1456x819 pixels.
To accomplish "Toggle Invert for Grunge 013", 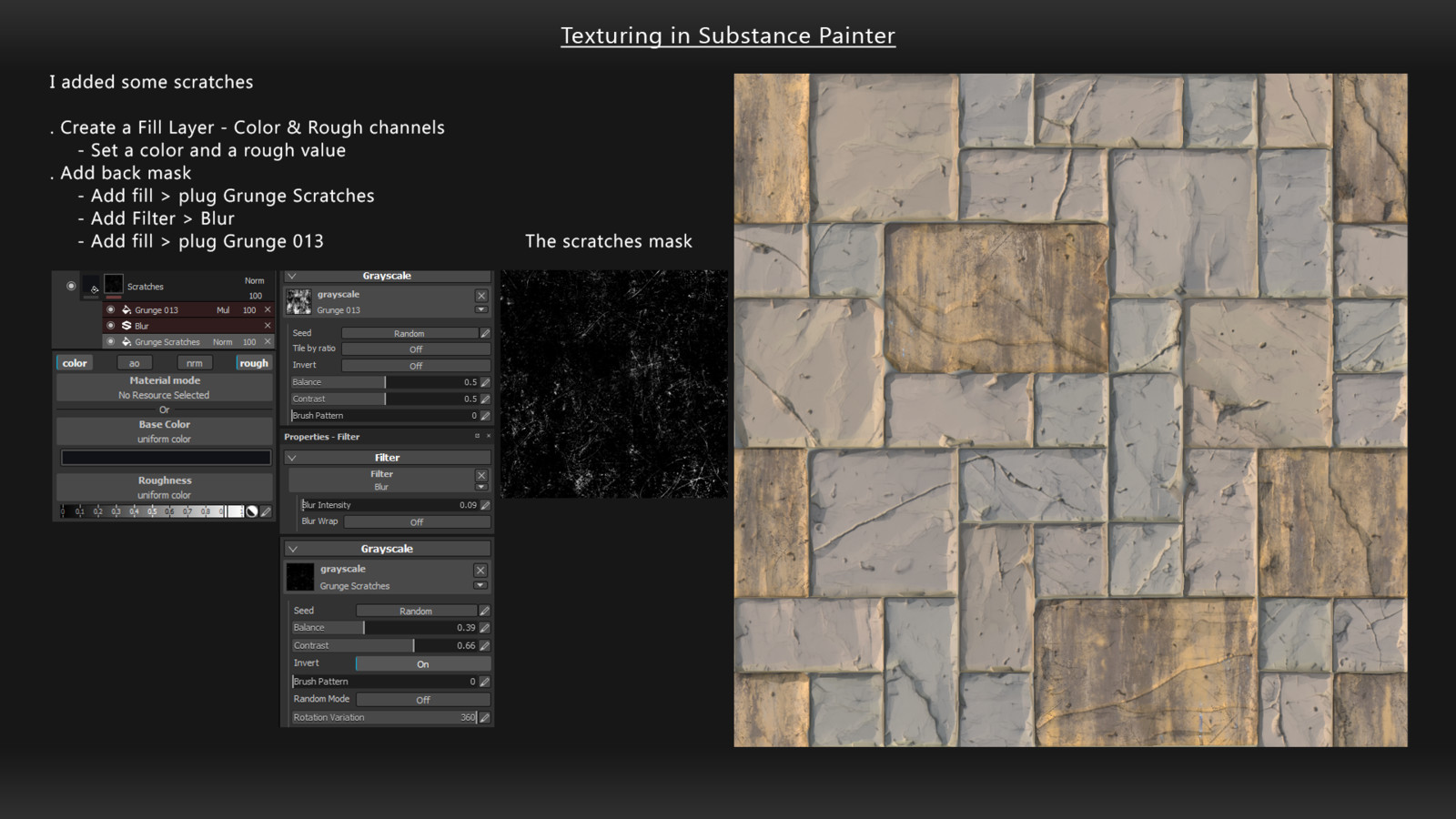I will click(416, 365).
